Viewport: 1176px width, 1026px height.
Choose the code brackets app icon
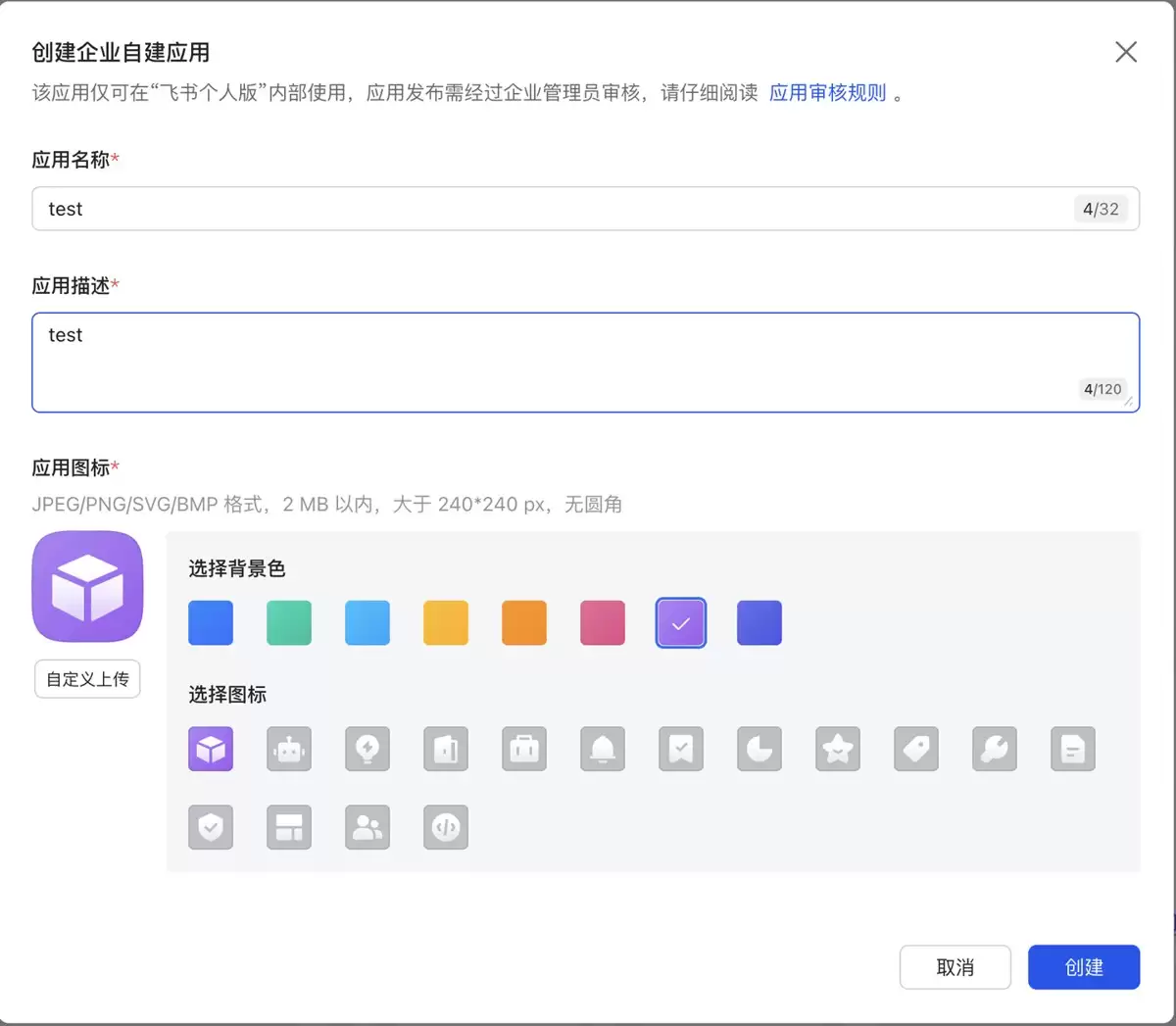point(446,828)
